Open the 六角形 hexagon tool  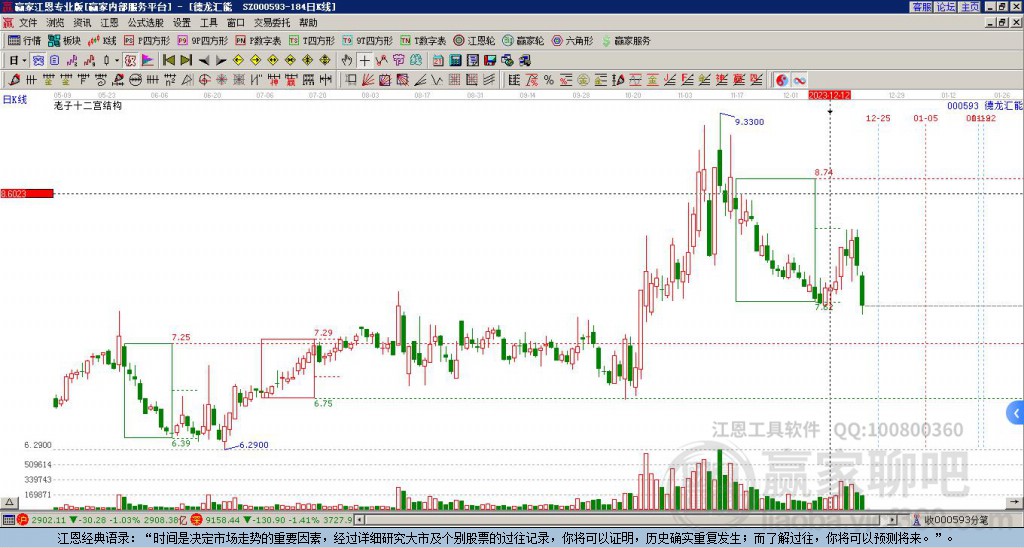pyautogui.click(x=572, y=40)
